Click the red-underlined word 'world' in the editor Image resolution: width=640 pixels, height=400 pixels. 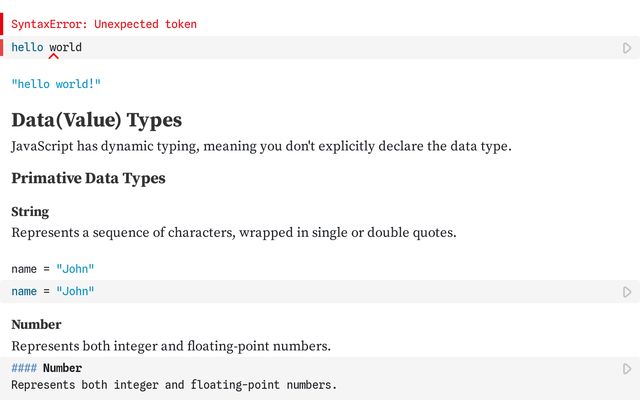pyautogui.click(x=66, y=48)
